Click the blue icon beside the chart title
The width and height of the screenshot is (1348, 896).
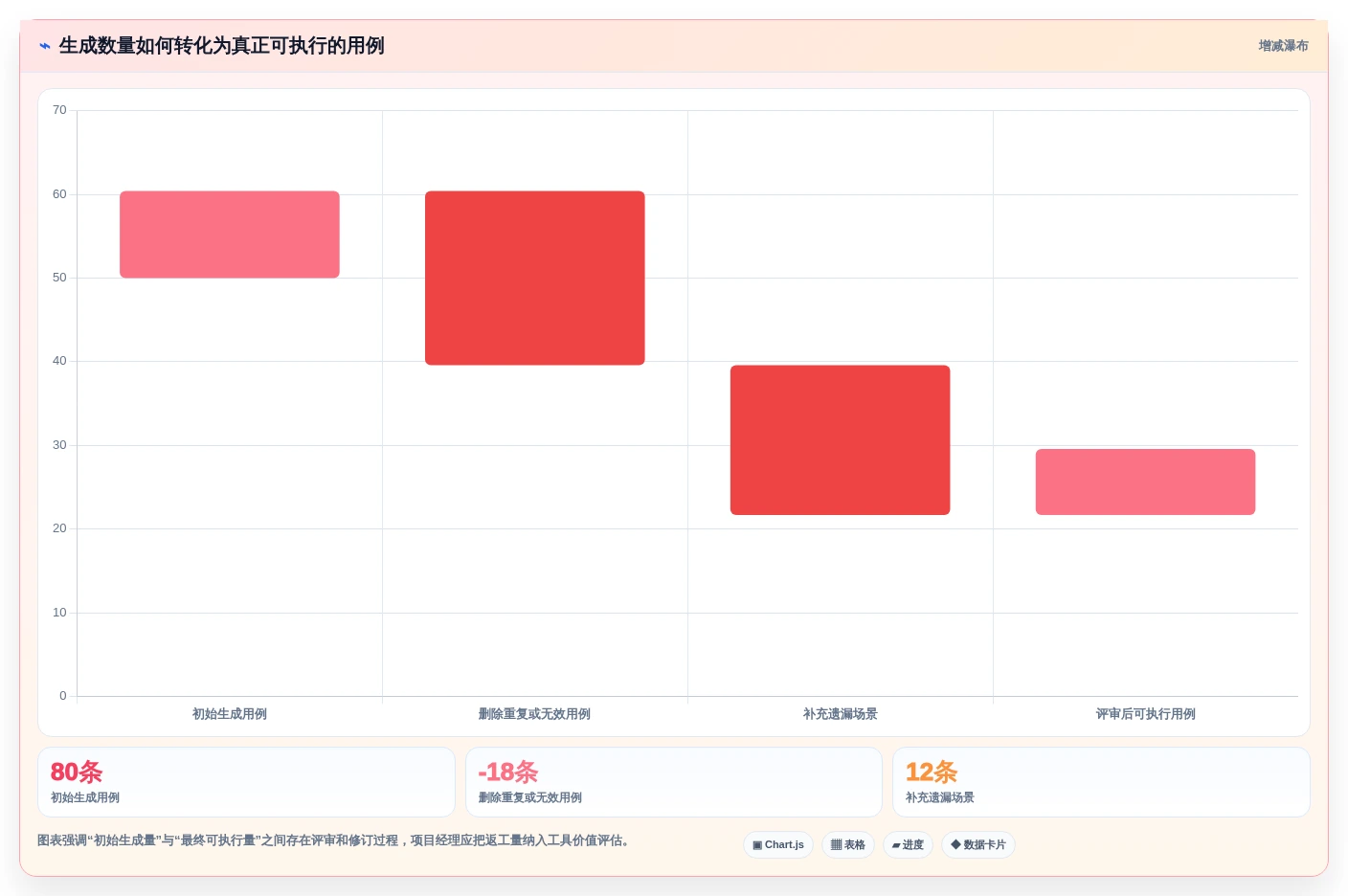click(45, 46)
